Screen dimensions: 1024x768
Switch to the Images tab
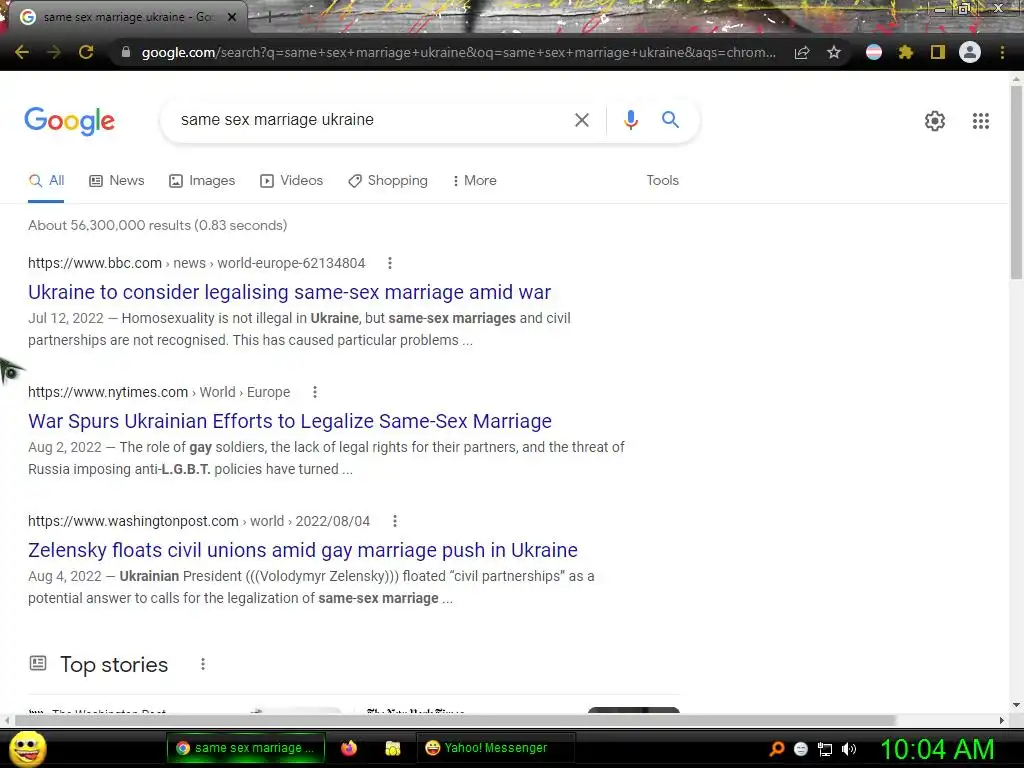[x=202, y=181]
